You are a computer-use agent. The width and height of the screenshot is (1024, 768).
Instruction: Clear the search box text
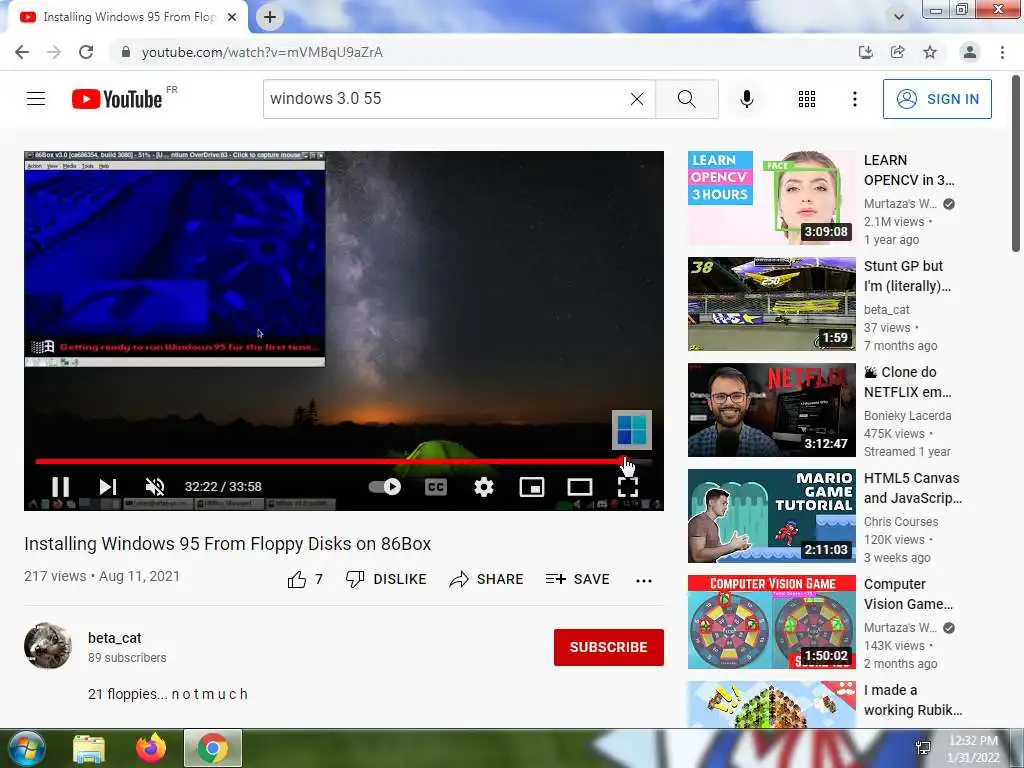click(637, 99)
